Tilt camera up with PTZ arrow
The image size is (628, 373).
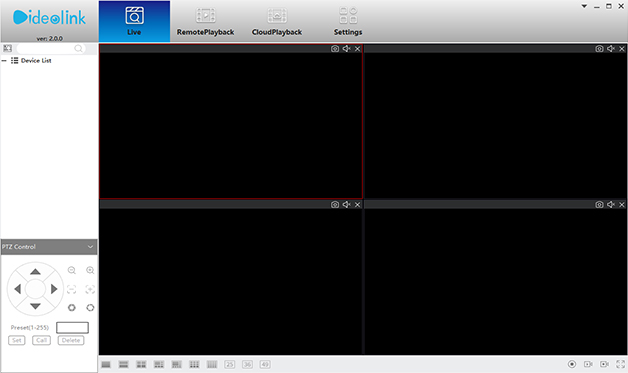coord(35,272)
